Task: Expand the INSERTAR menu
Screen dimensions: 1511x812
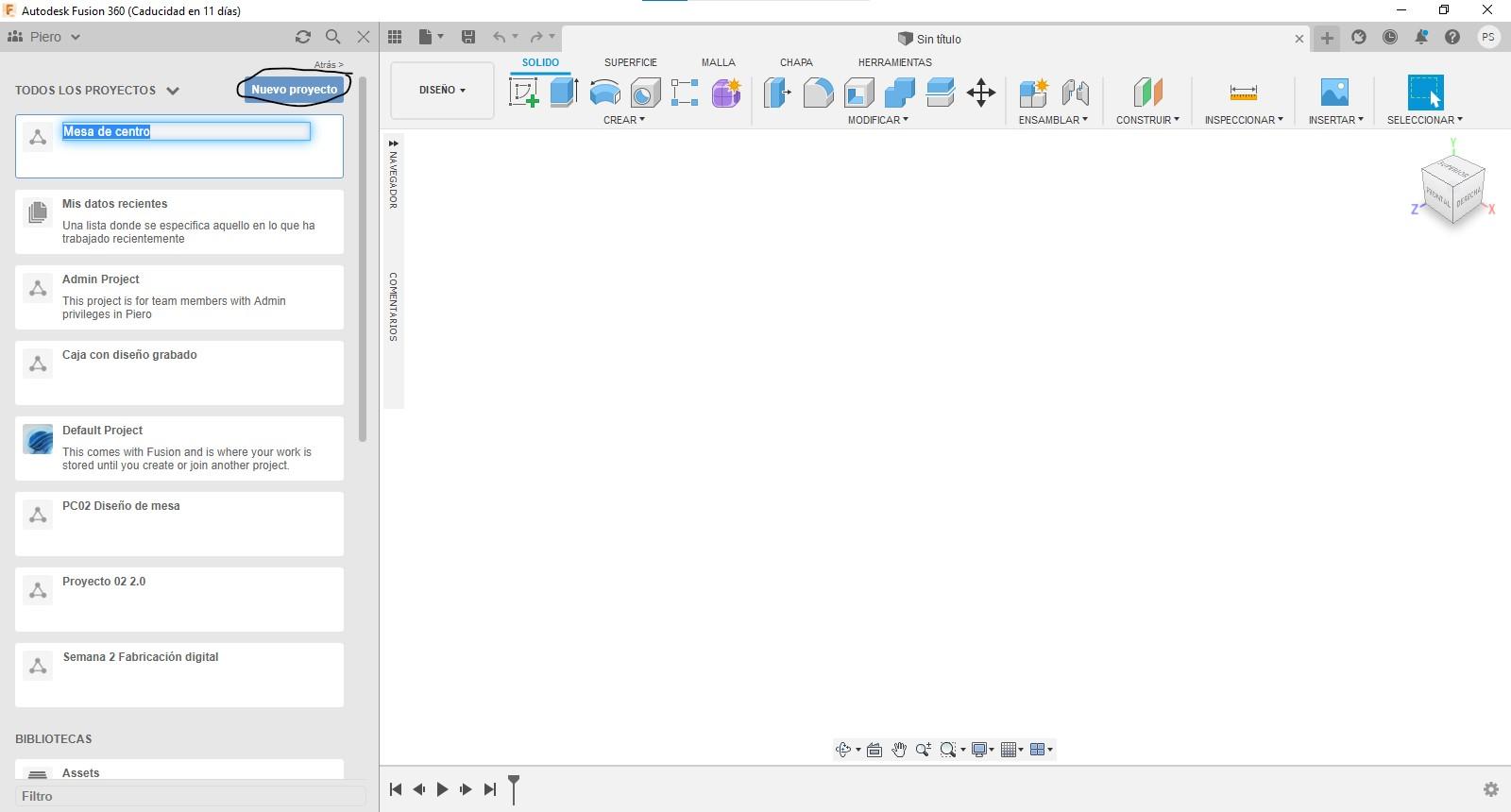Action: (x=1335, y=120)
